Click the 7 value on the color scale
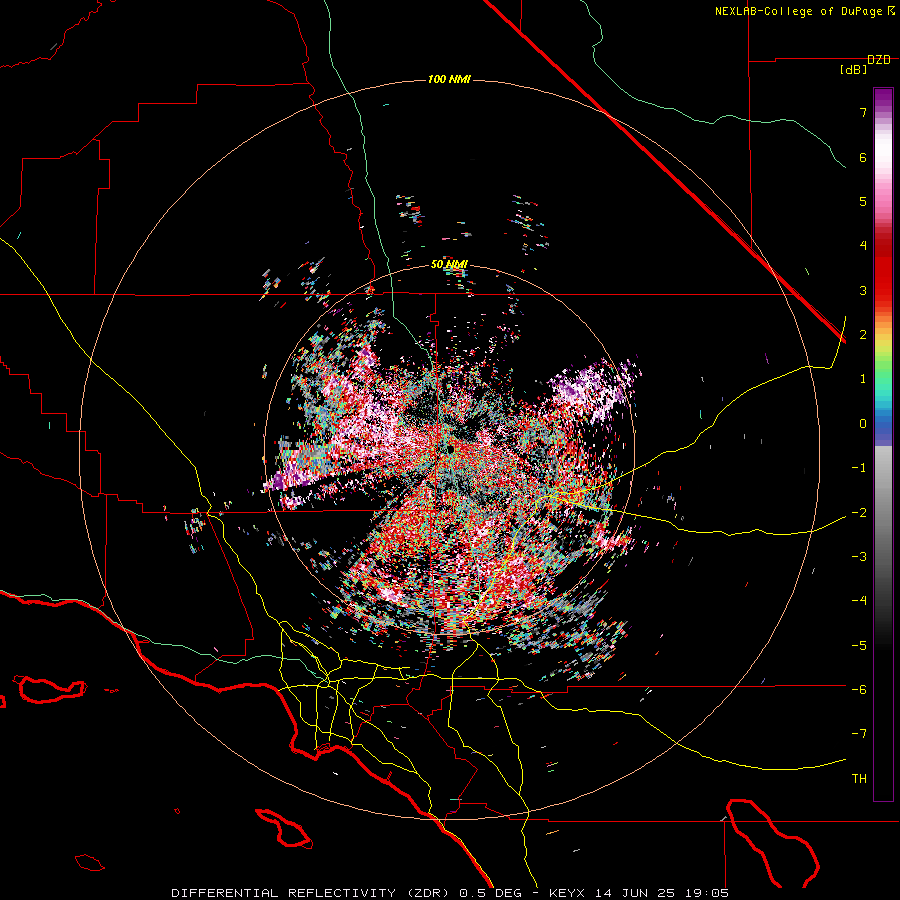Screen dimensions: 900x900 point(863,112)
